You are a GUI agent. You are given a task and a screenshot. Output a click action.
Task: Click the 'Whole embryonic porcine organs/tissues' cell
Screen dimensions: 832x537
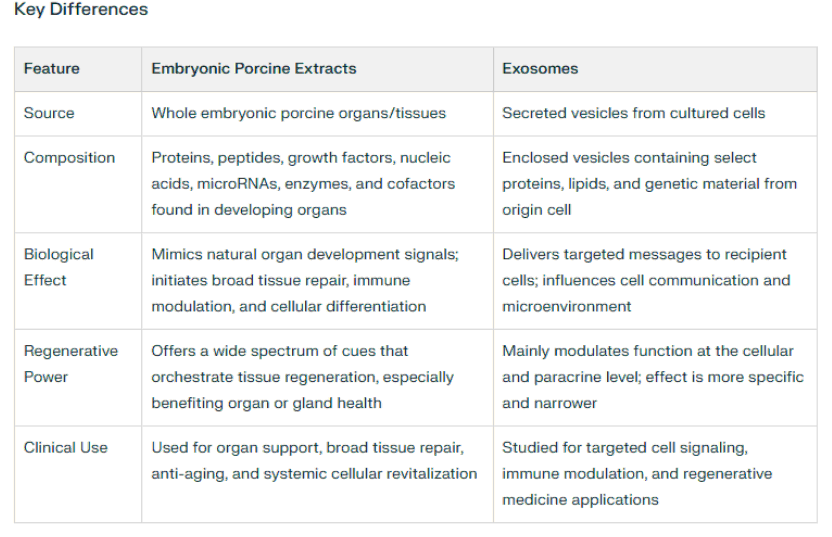coord(299,113)
